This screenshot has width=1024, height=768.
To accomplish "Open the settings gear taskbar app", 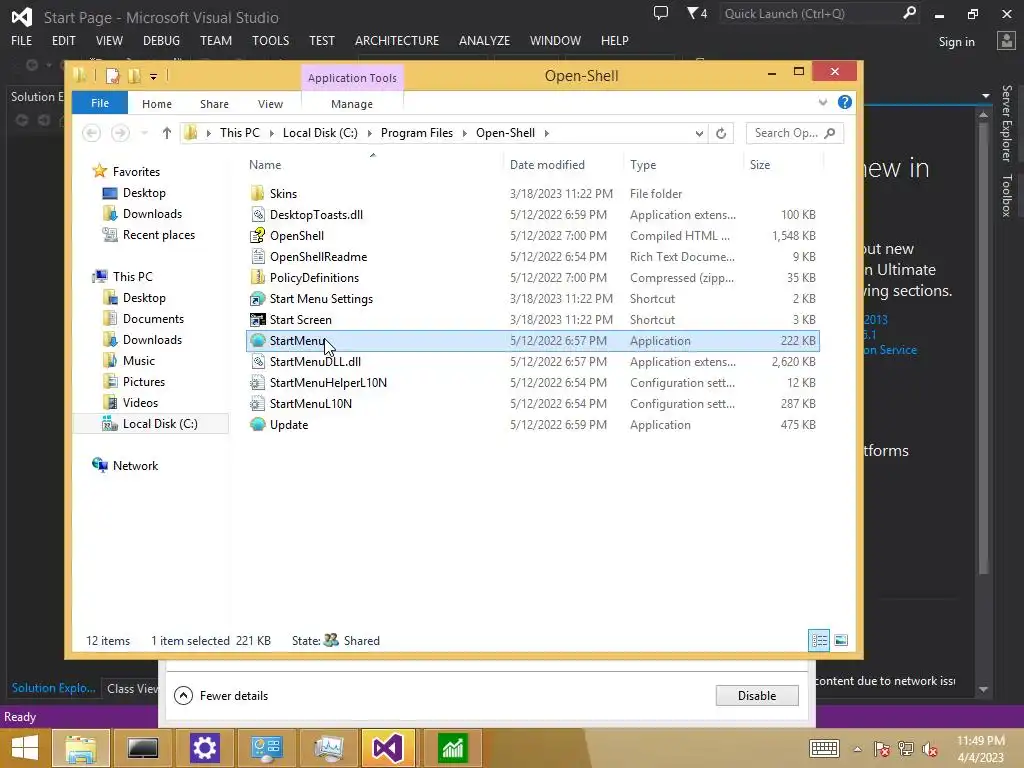I will pyautogui.click(x=204, y=748).
